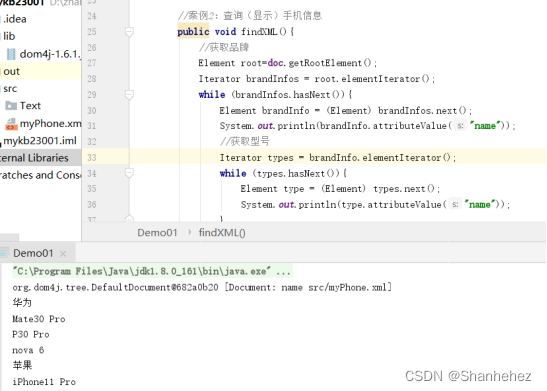Open the myPhone.xml file
This screenshot has height=391, width=547.
coord(50,123)
